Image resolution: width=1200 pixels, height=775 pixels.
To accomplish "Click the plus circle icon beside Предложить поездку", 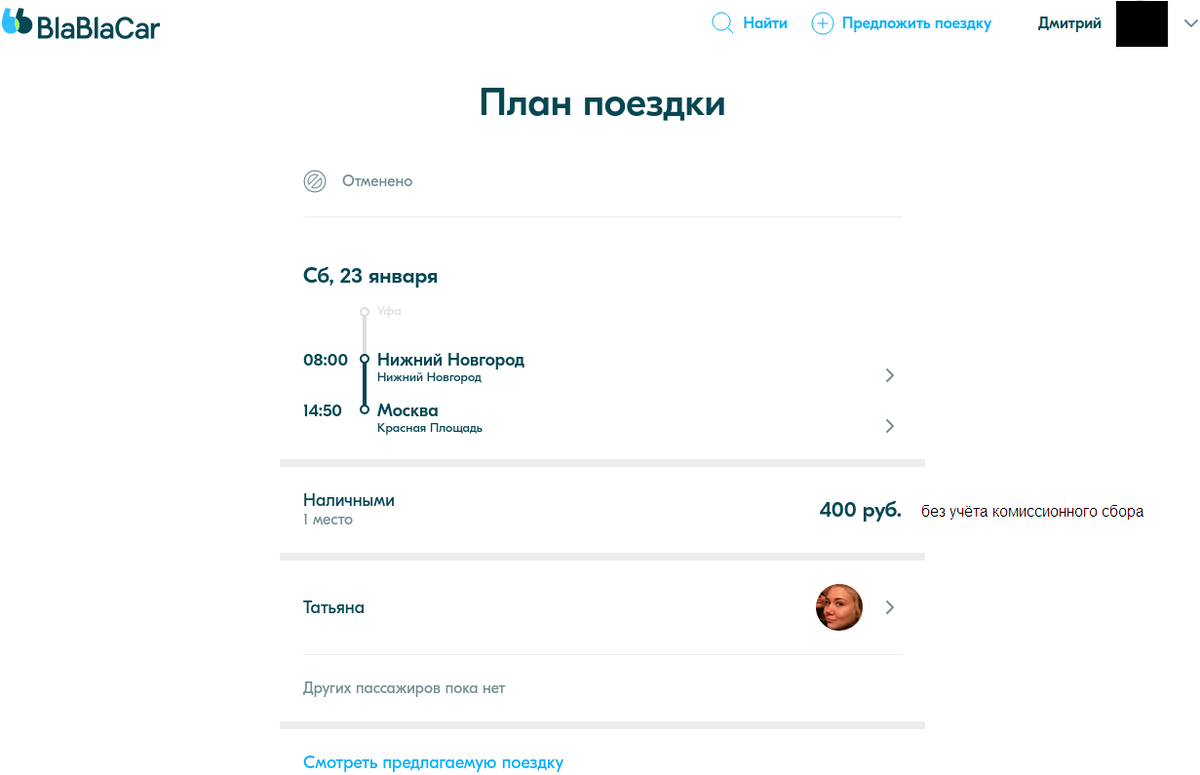I will (822, 22).
